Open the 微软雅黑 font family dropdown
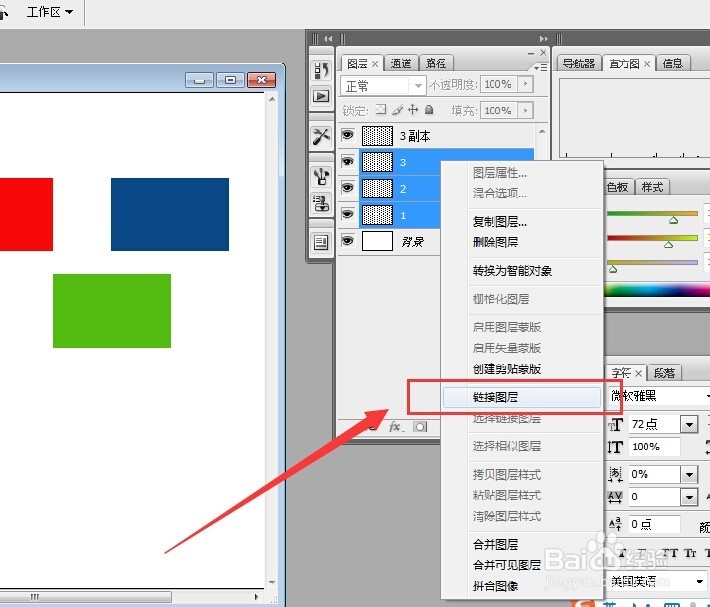 659,396
